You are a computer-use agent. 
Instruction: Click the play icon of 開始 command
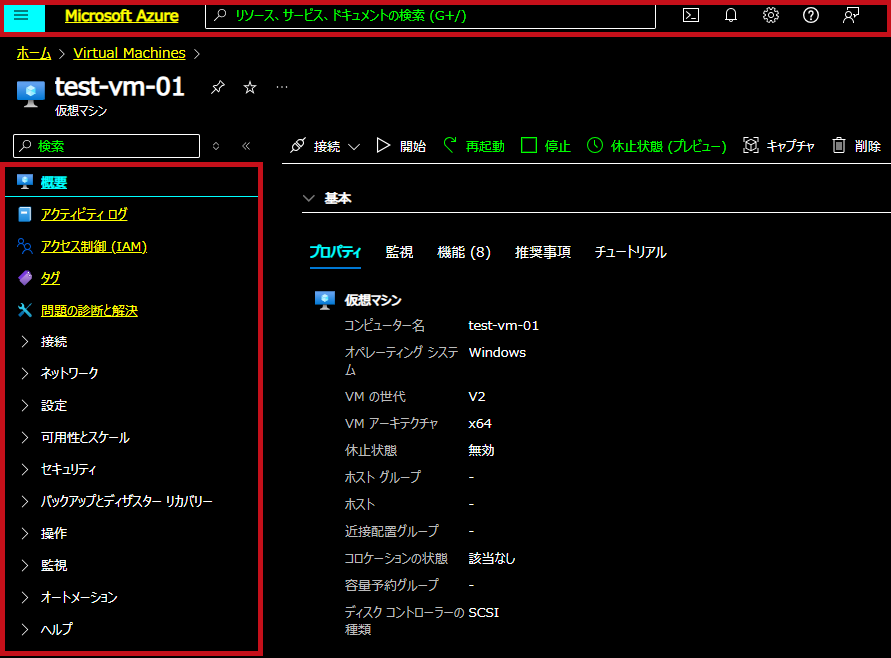[x=384, y=146]
